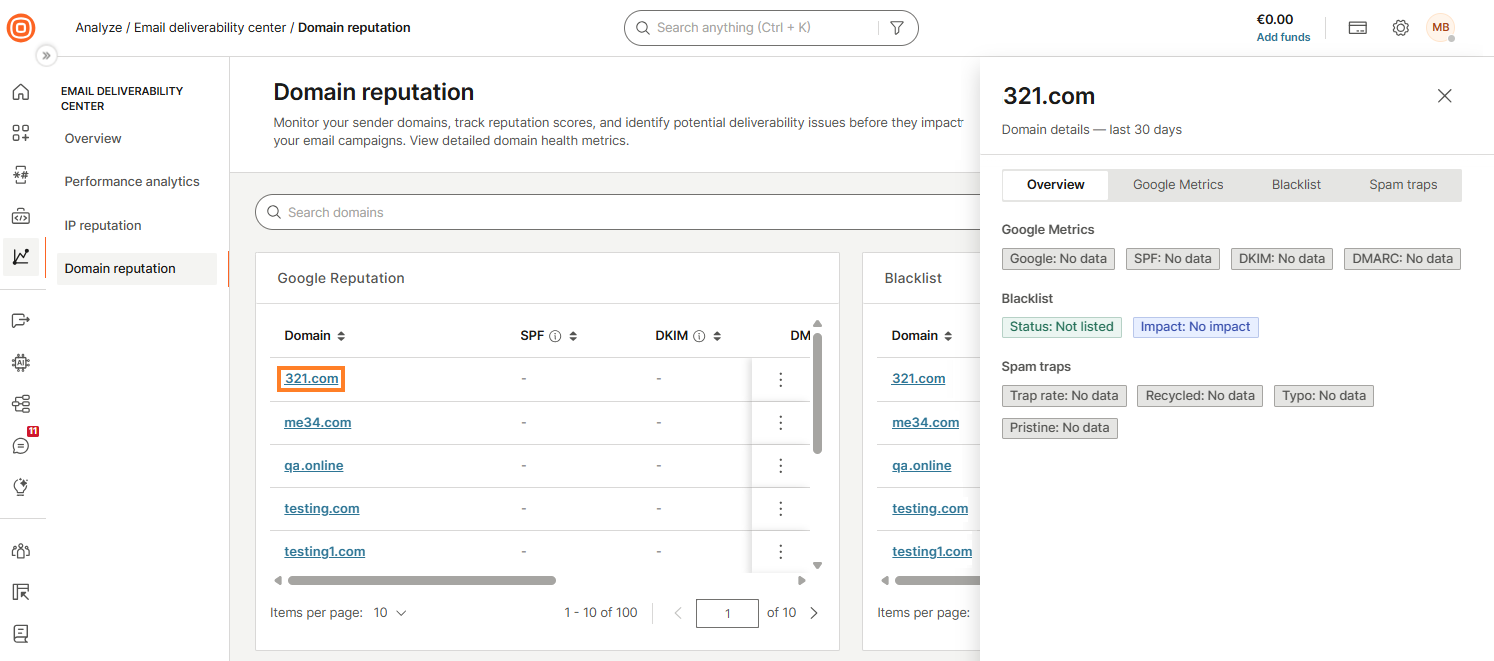Open the me34.com link in the Google Reputation table
The width and height of the screenshot is (1494, 661).
point(318,423)
